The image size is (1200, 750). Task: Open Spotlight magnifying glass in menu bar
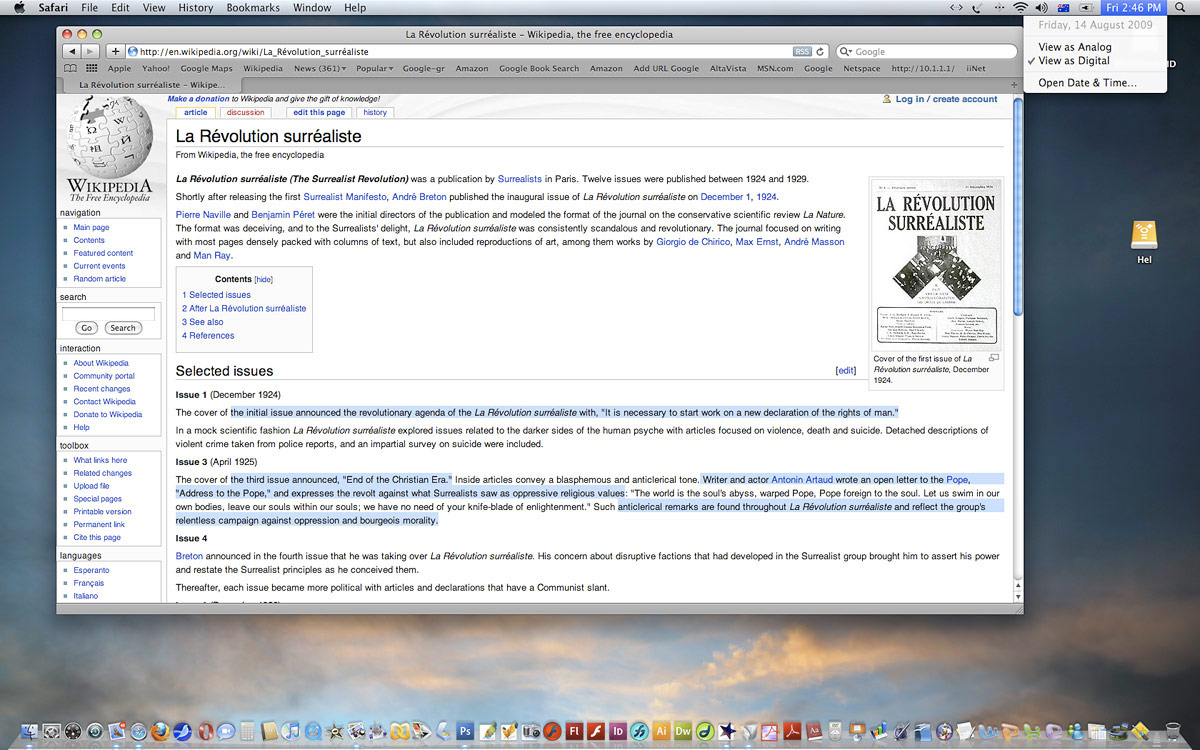pyautogui.click(x=1180, y=8)
